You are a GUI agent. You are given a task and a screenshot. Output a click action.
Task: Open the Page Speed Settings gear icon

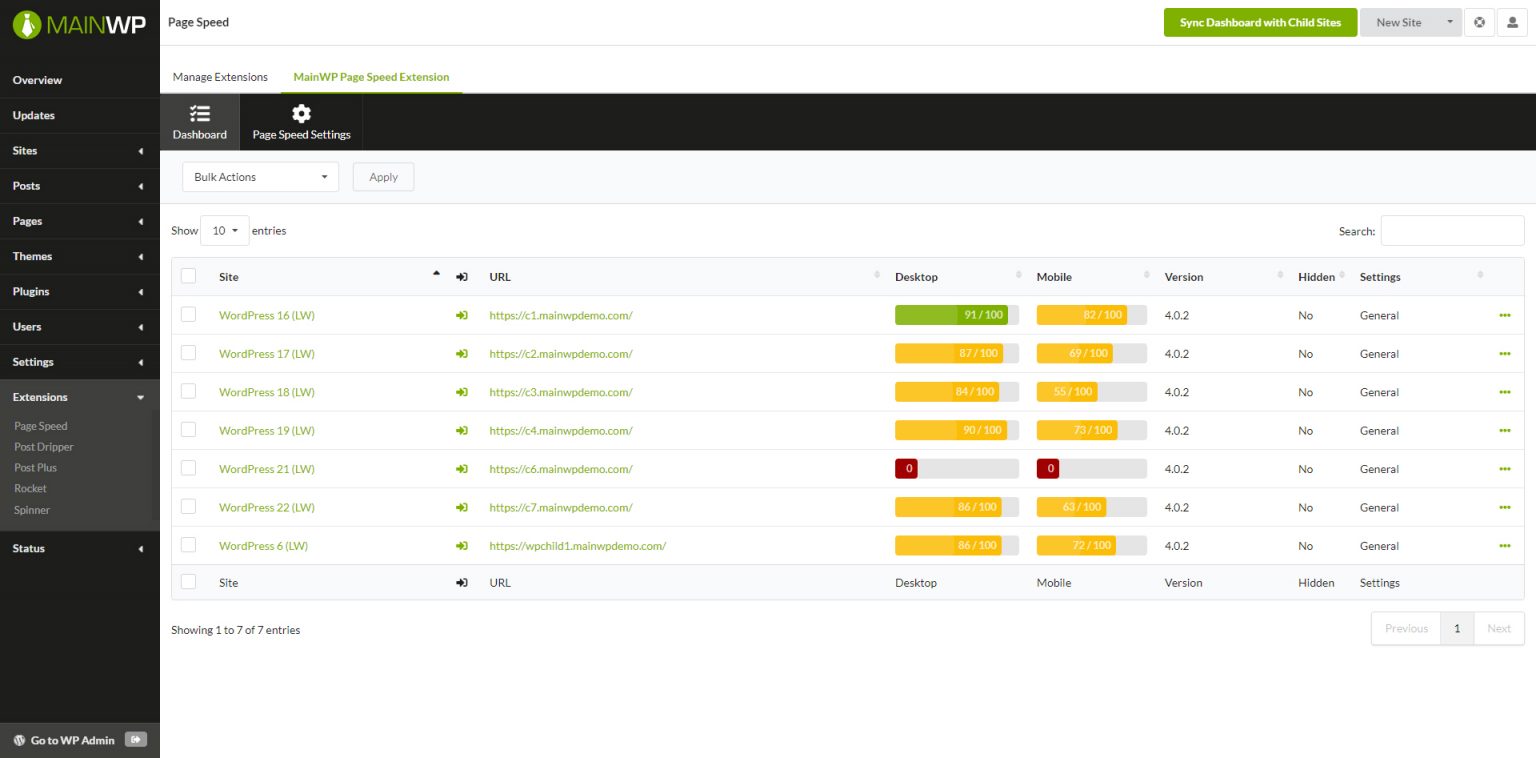click(301, 121)
